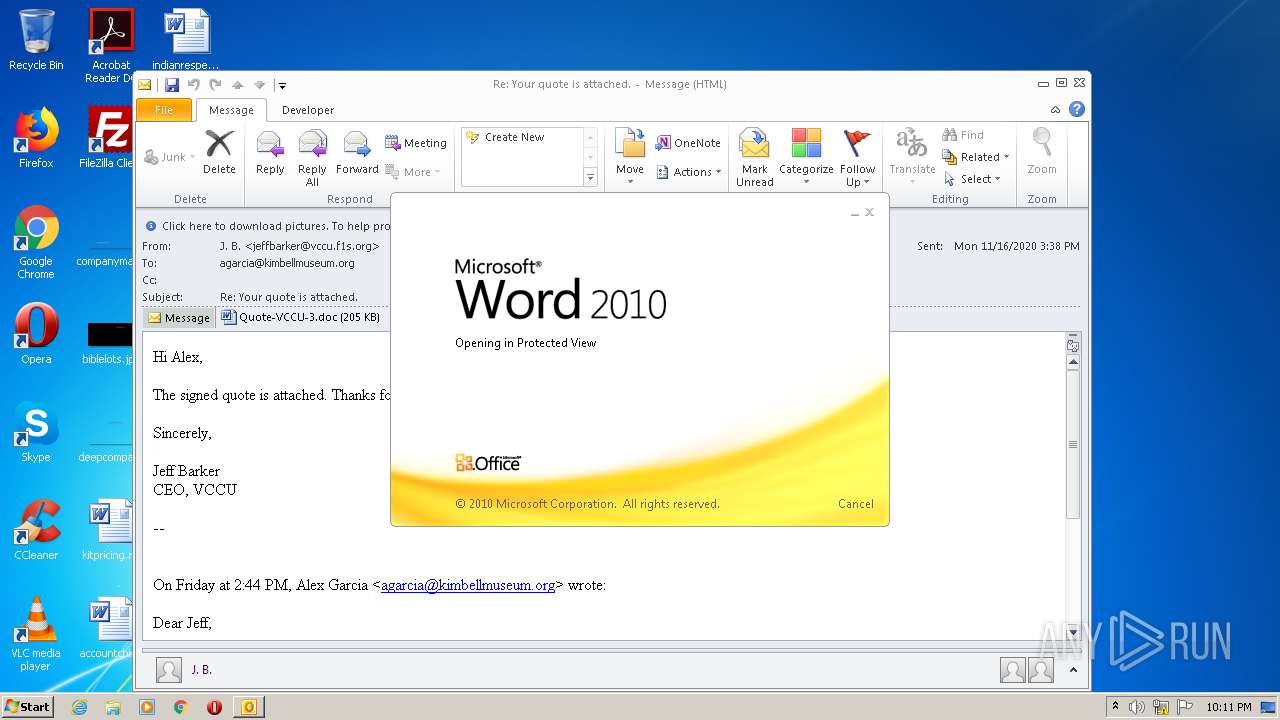Image resolution: width=1280 pixels, height=720 pixels.
Task: Click Outlook icon in taskbar
Action: point(248,707)
